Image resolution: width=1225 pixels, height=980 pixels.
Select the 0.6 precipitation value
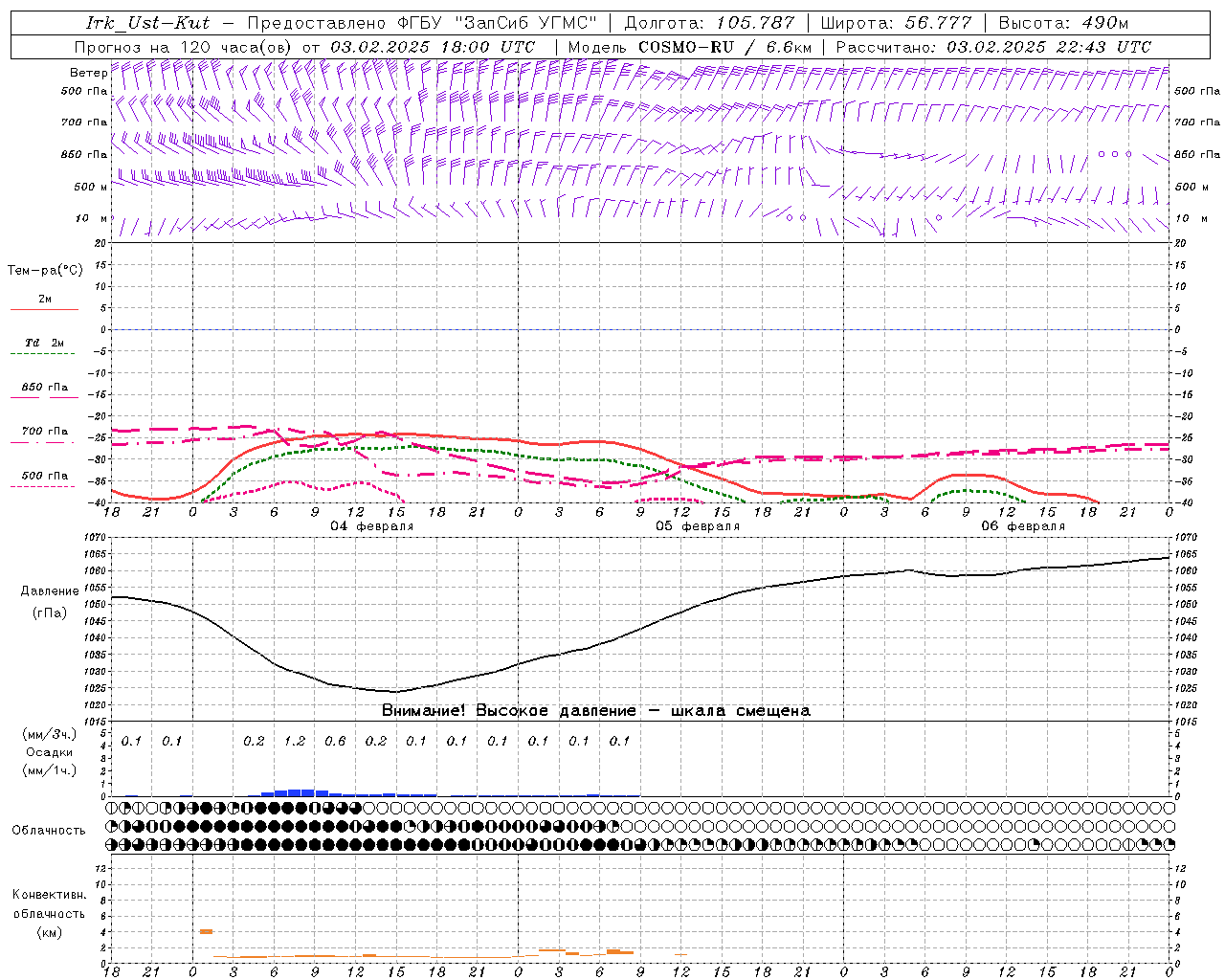coord(335,741)
